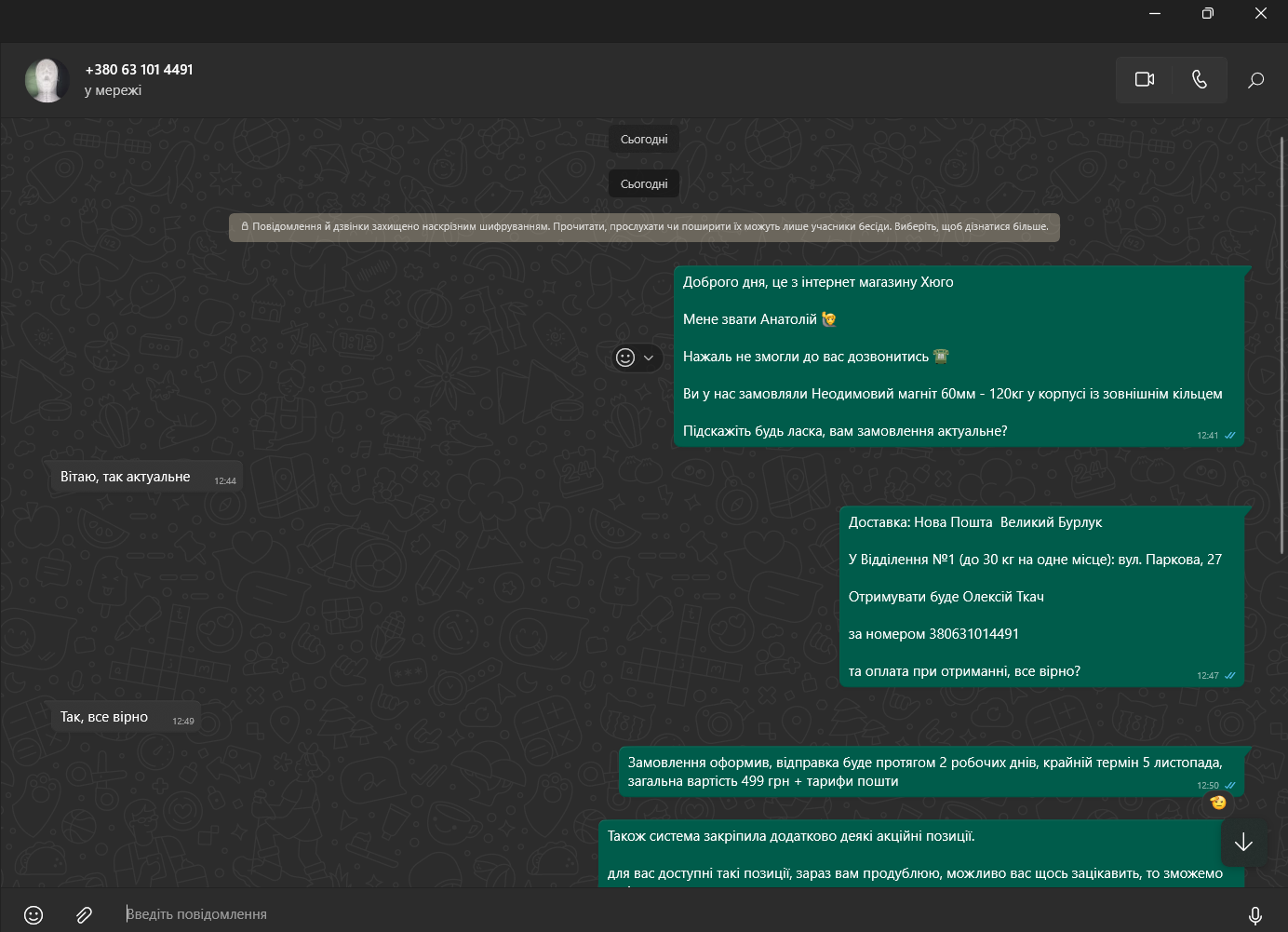
Task: Open contact info for +380 63 101 4491
Action: (139, 70)
